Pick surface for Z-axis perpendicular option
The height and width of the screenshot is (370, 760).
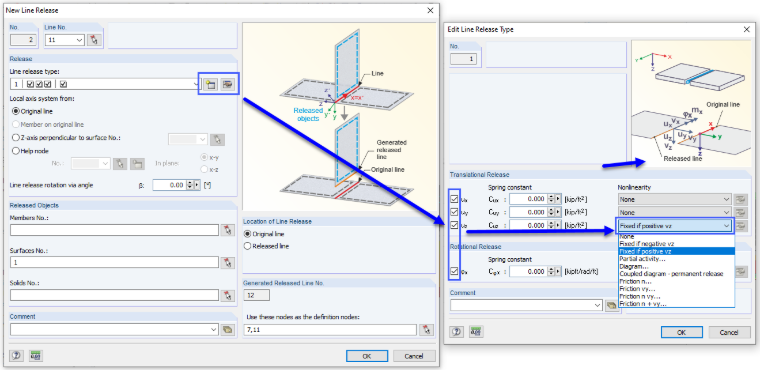218,139
